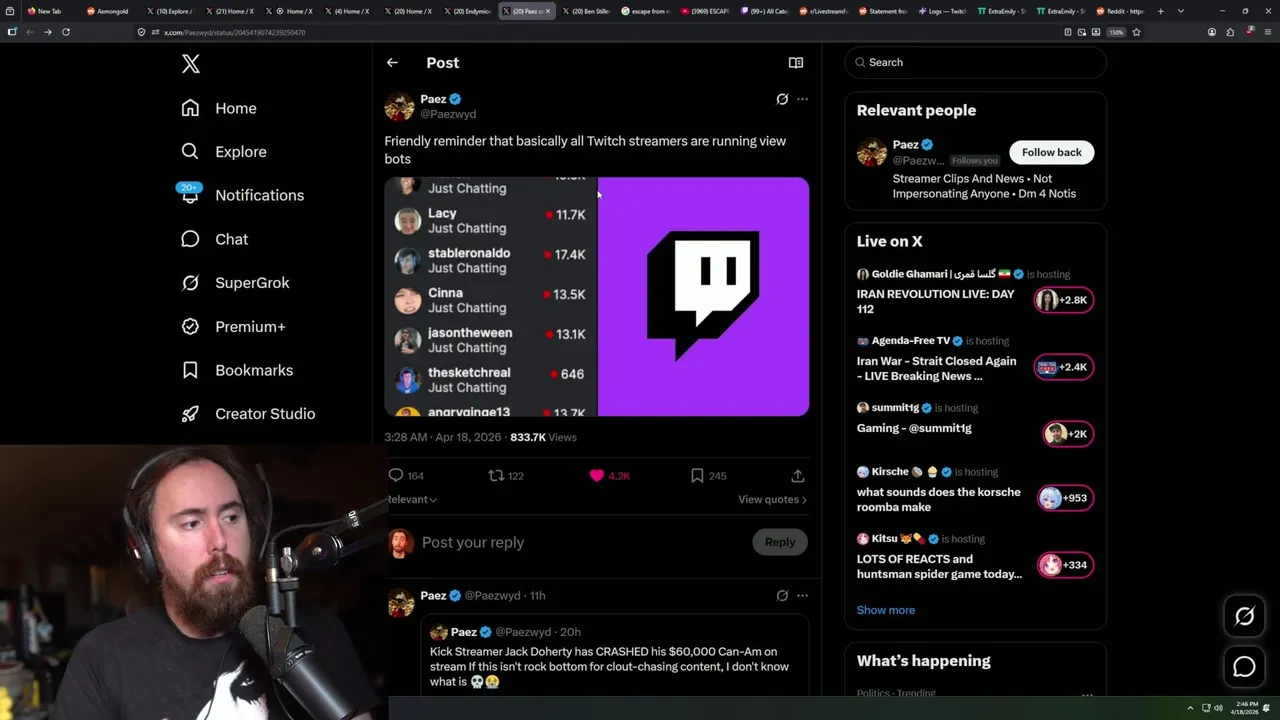Unlike the post with 4.2K likes
The height and width of the screenshot is (720, 1280).
pyautogui.click(x=597, y=476)
